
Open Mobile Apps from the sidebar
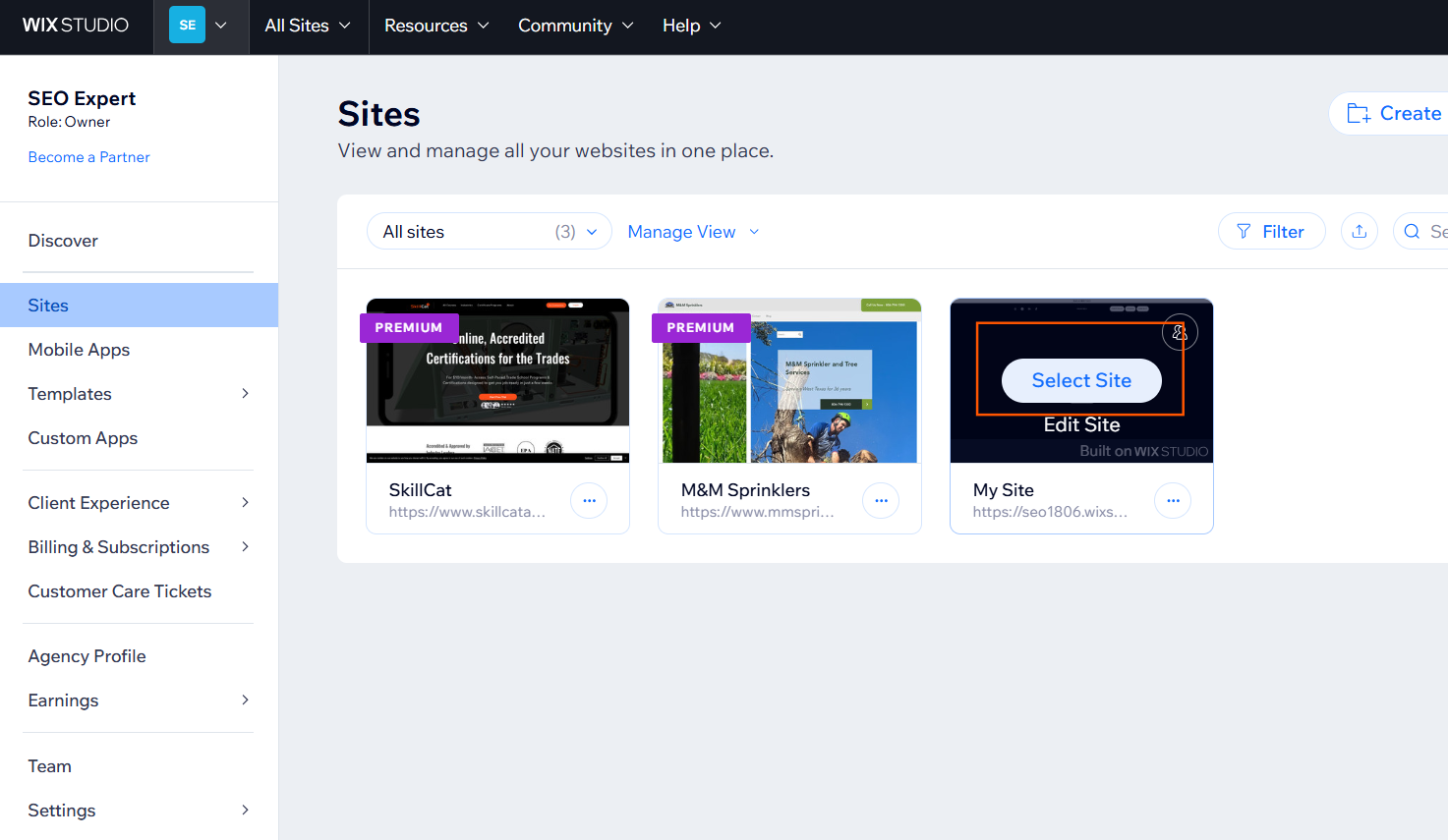click(79, 350)
